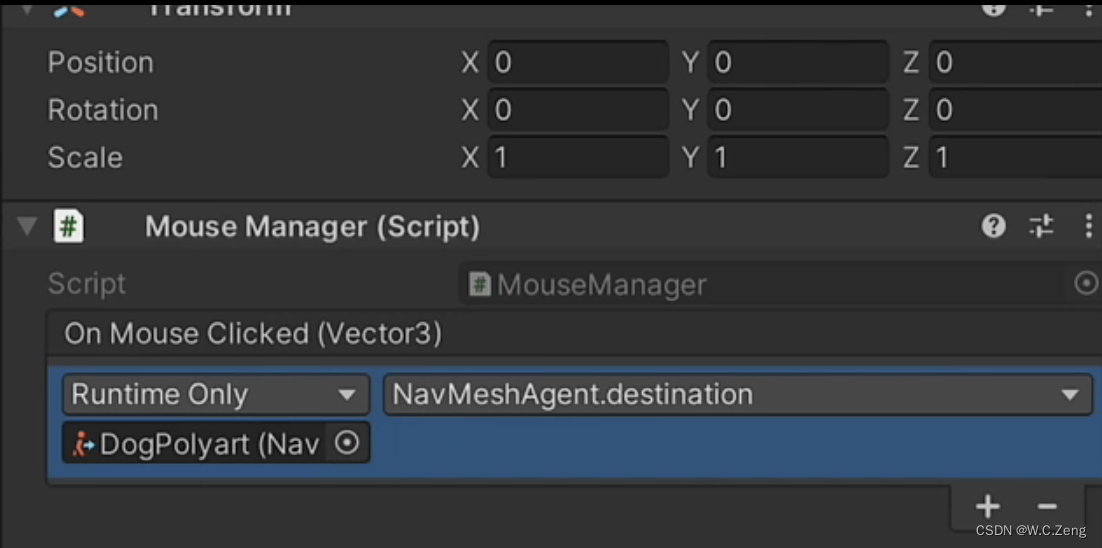Screen dimensions: 1102x548
Task: Click the Rotation Y input field
Action: [798, 110]
